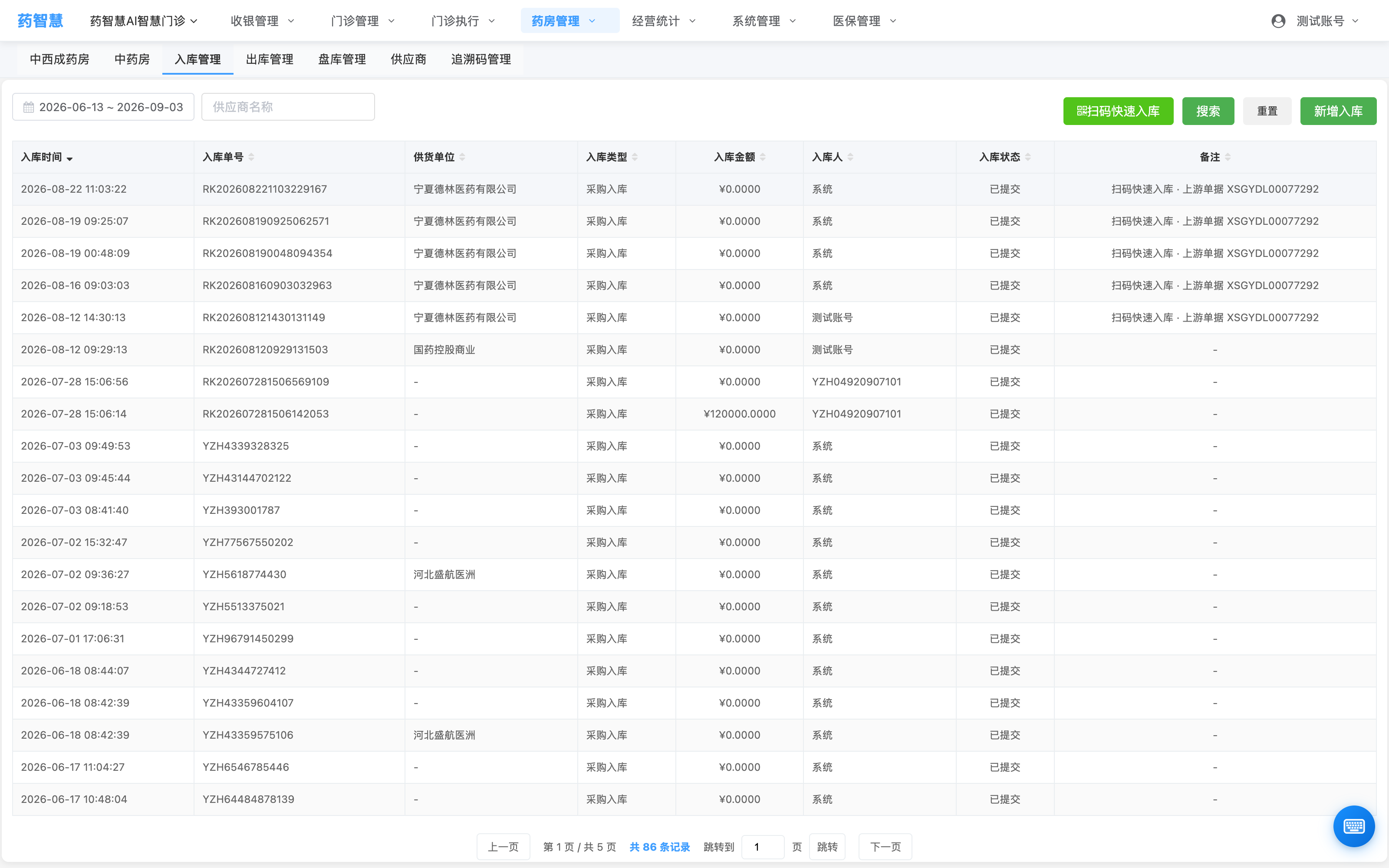
Task: Click the page number jump input
Action: [x=763, y=847]
